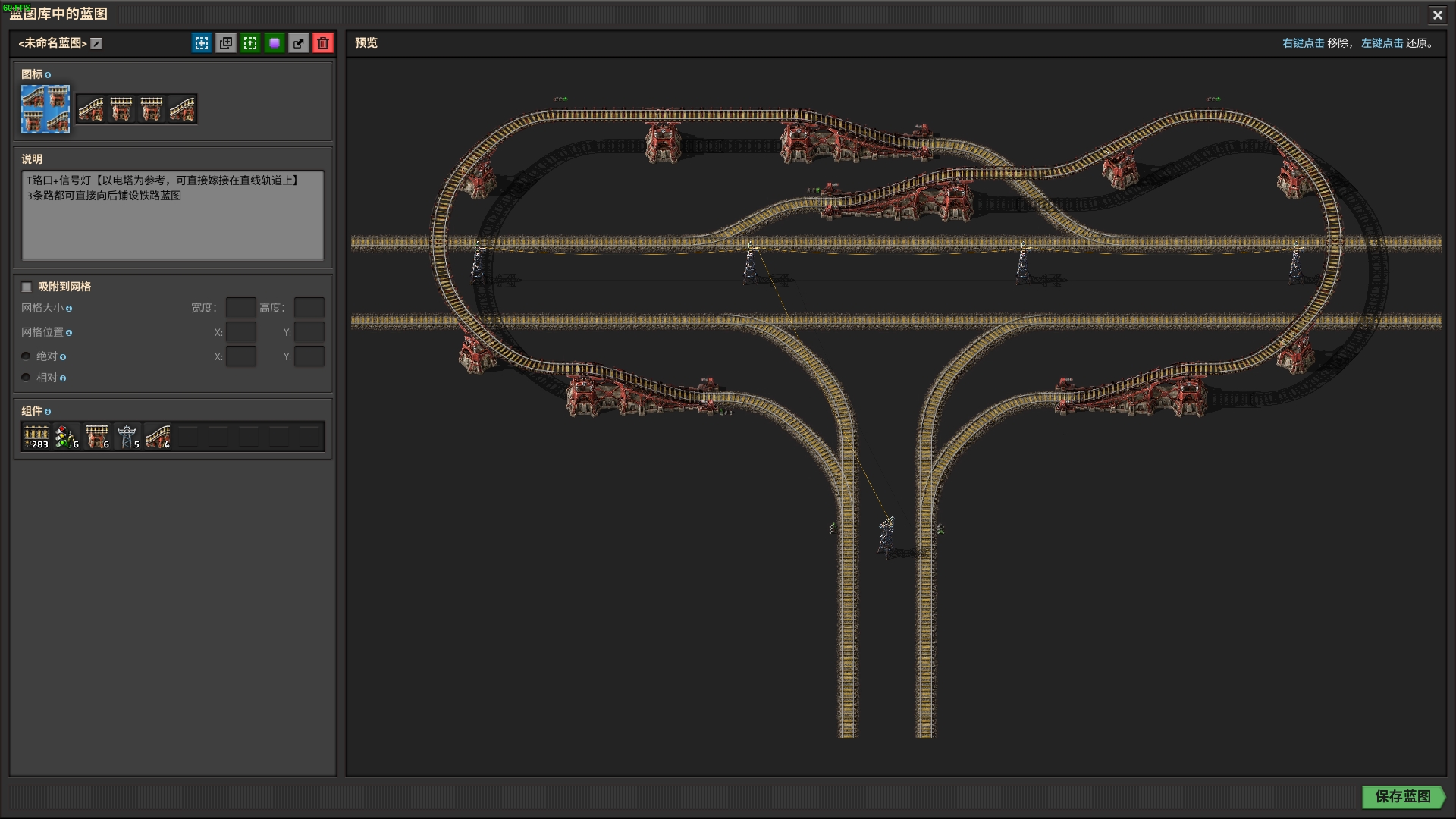Delete the blueprint with the red trash icon
1456x819 pixels.
pos(323,43)
